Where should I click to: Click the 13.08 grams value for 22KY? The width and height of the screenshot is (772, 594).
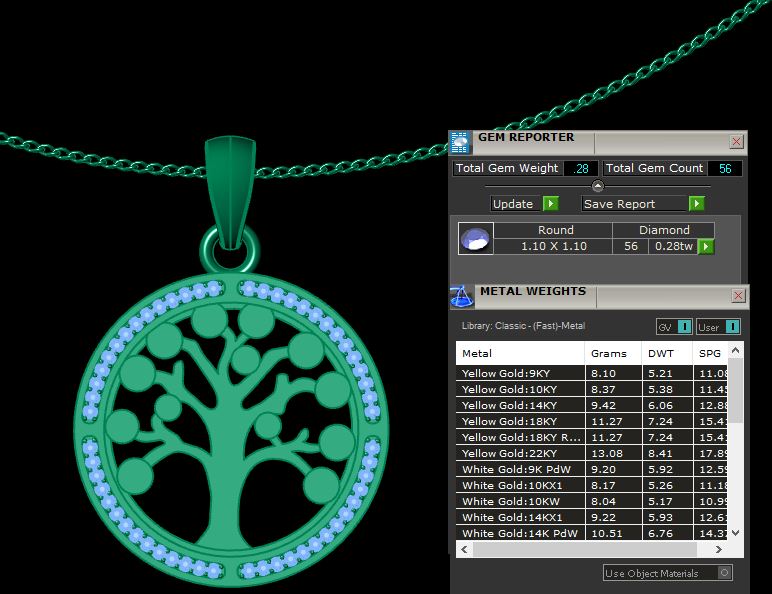click(613, 453)
